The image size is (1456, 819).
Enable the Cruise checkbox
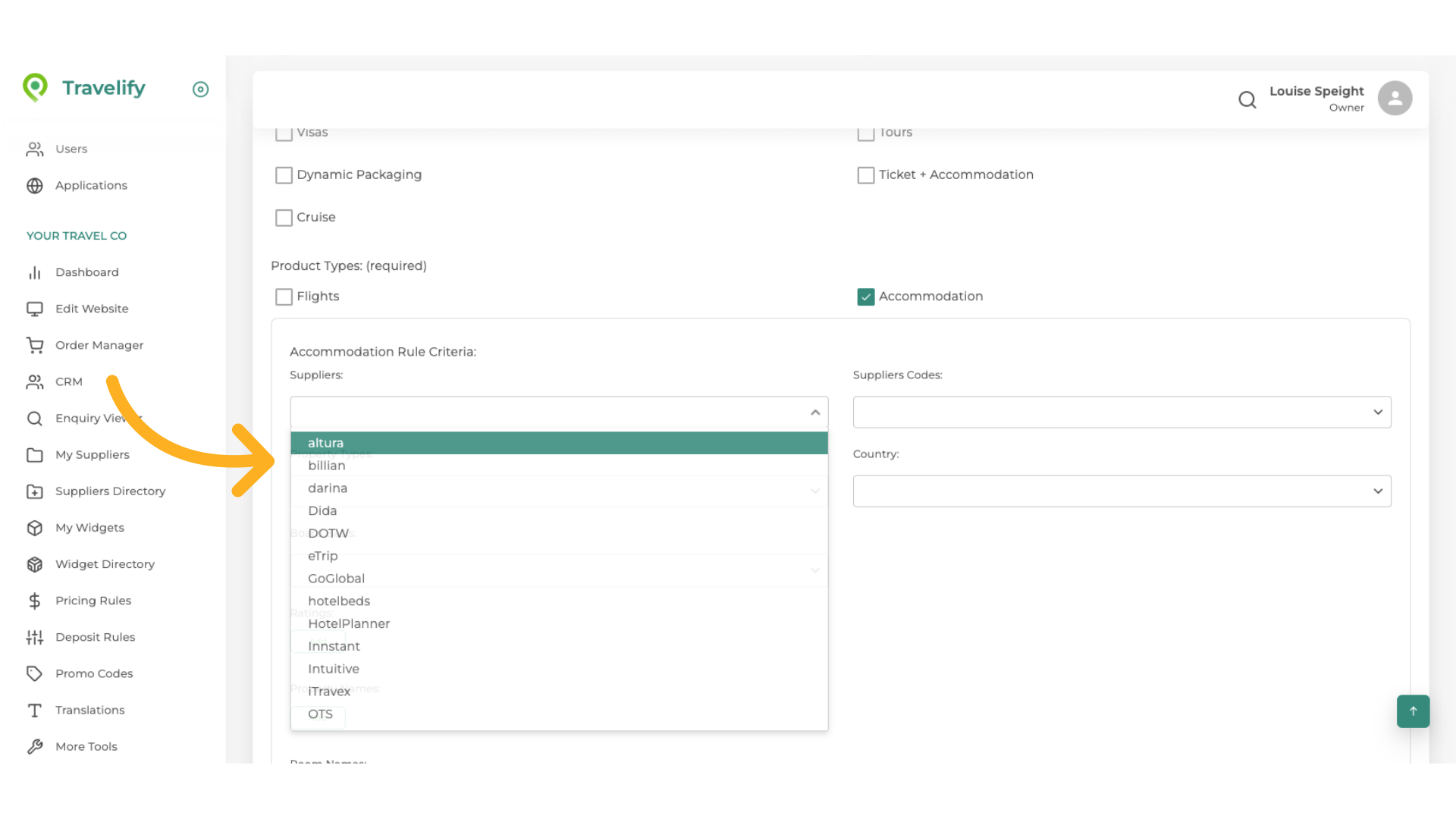pos(284,218)
